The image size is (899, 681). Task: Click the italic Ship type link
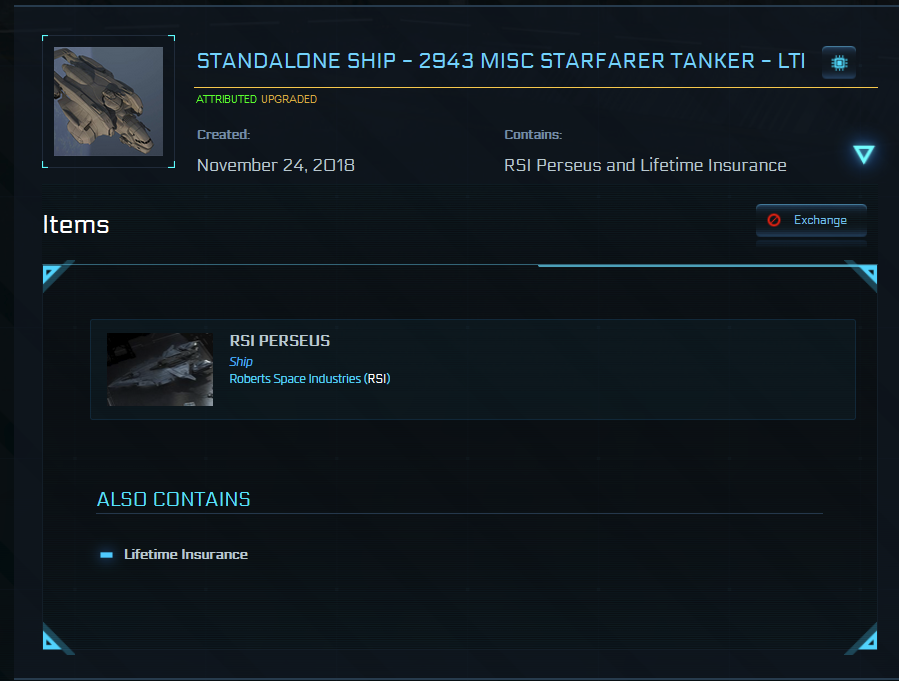(x=241, y=361)
